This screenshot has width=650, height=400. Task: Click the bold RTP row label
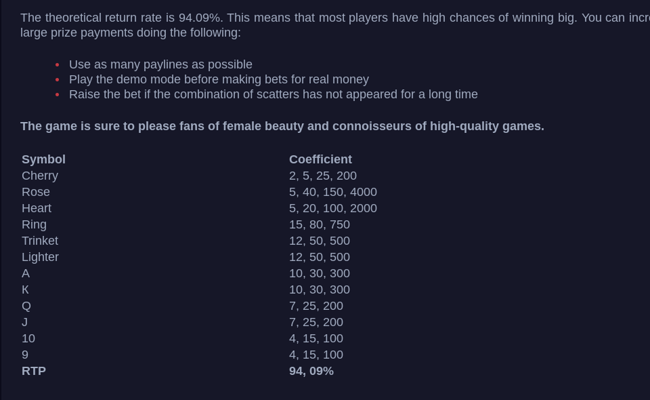34,371
